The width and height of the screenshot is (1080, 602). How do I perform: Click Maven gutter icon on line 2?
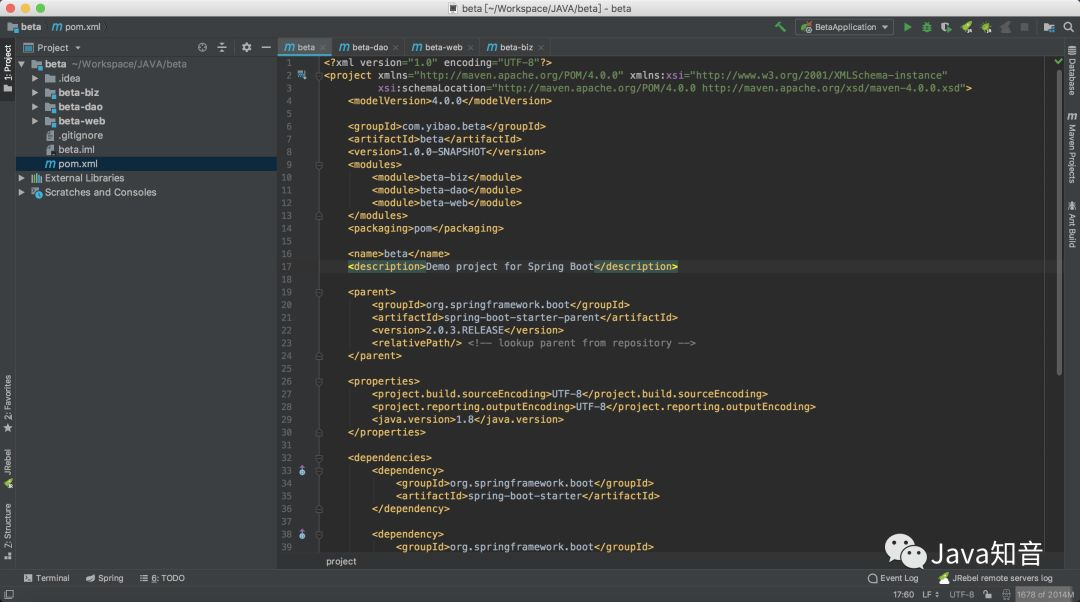pyautogui.click(x=302, y=75)
